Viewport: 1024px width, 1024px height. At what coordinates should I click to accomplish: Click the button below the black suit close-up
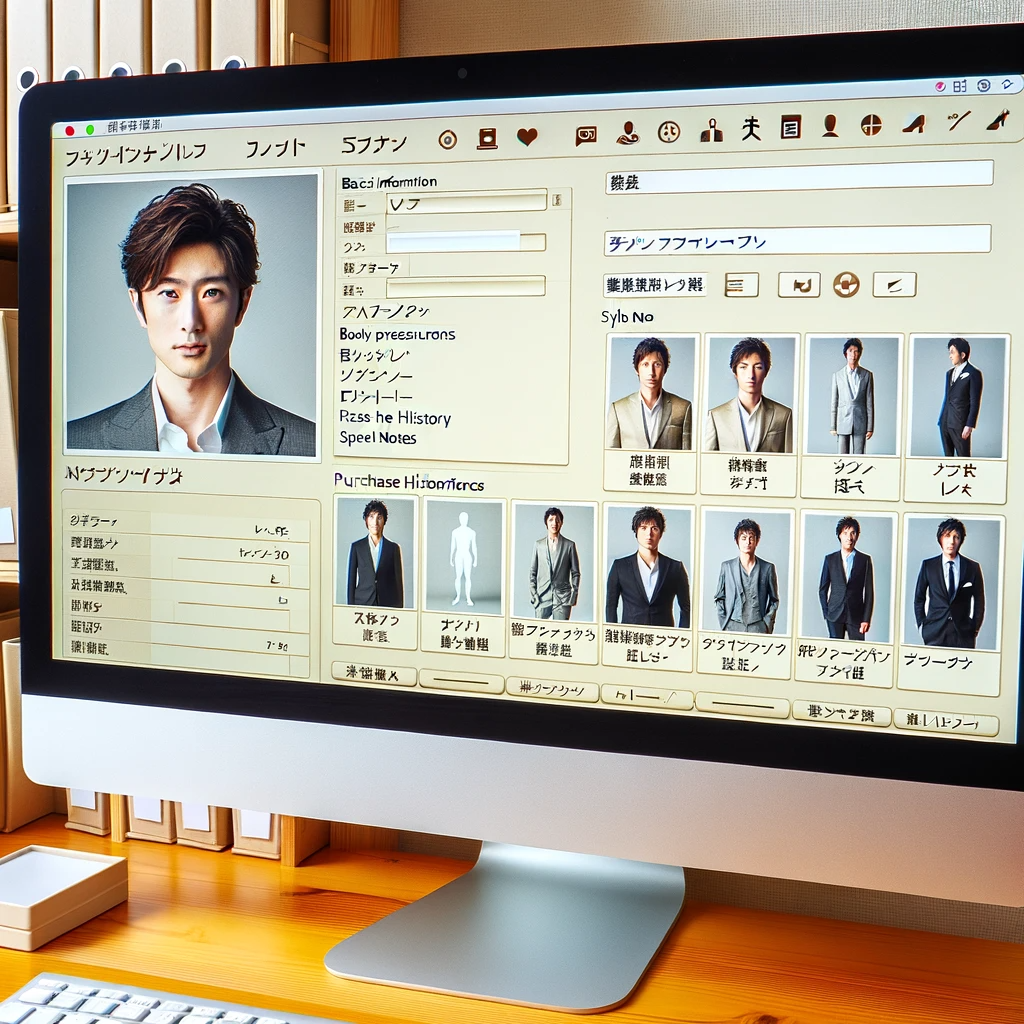click(647, 697)
